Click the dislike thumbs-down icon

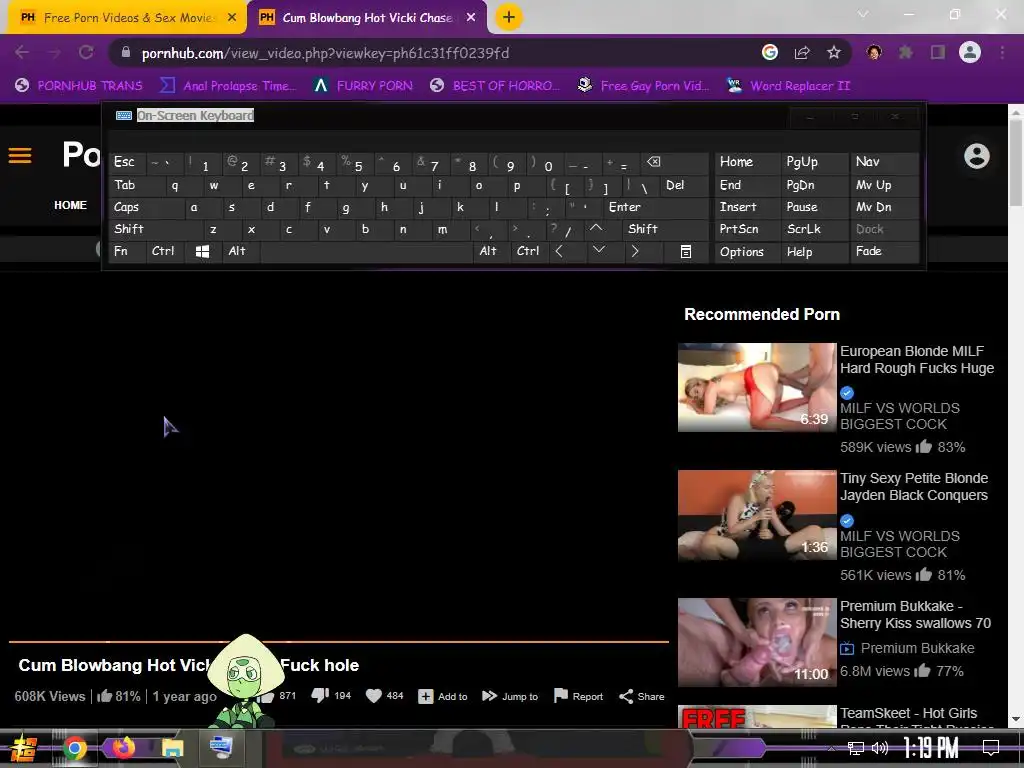tap(320, 696)
